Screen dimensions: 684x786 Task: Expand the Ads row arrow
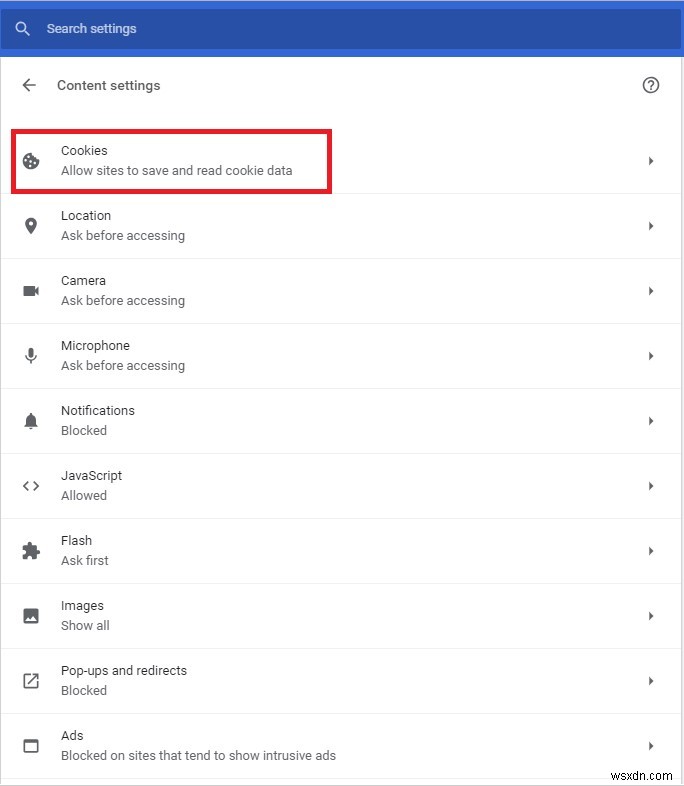[x=650, y=746]
